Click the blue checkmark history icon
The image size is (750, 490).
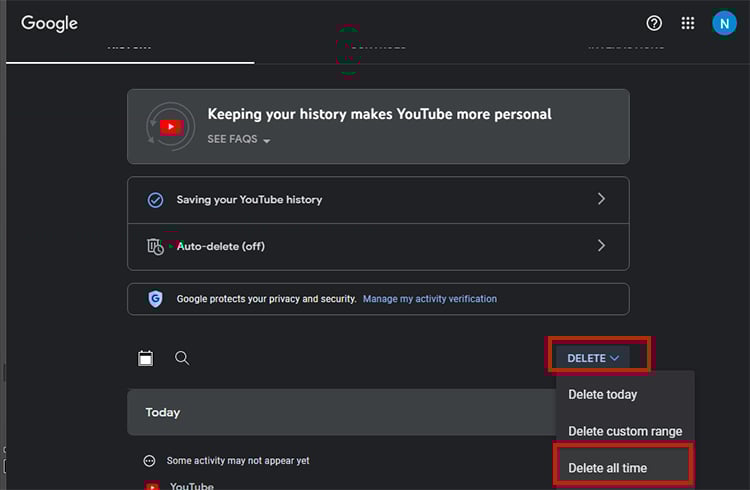point(155,200)
